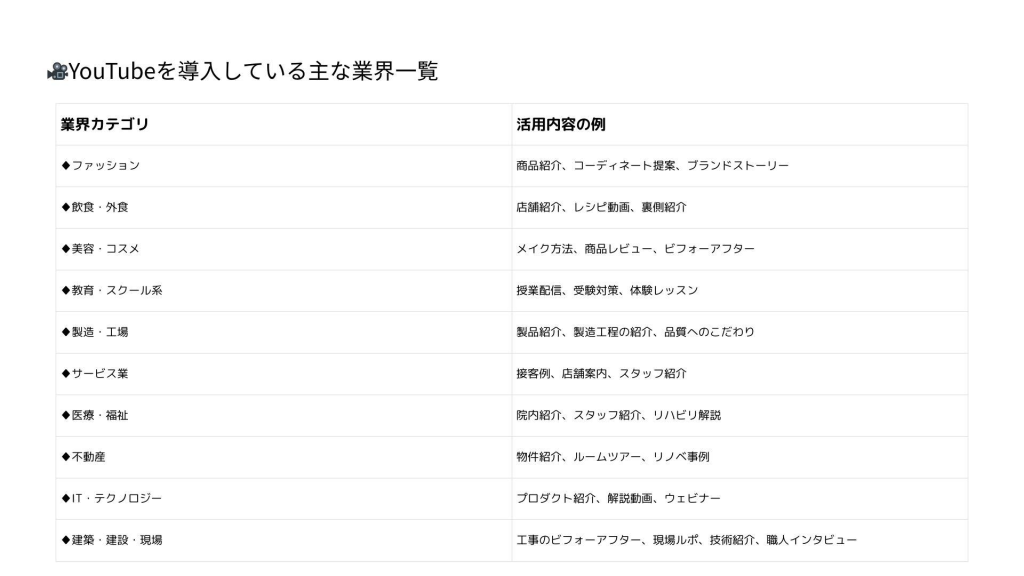
Task: Select the 活用内容の例 column header
Action: click(561, 125)
